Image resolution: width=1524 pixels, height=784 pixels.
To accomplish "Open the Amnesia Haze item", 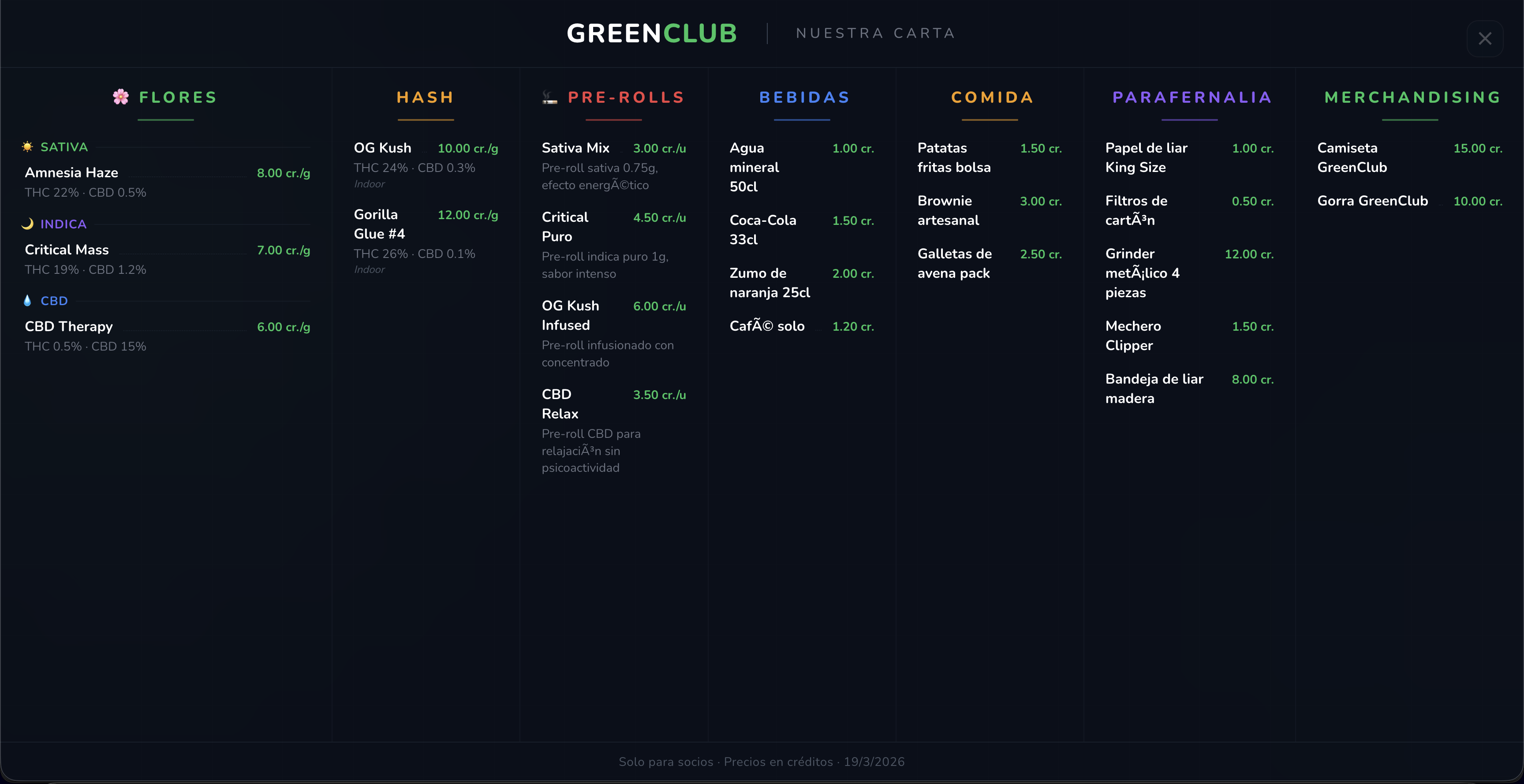I will coord(71,173).
